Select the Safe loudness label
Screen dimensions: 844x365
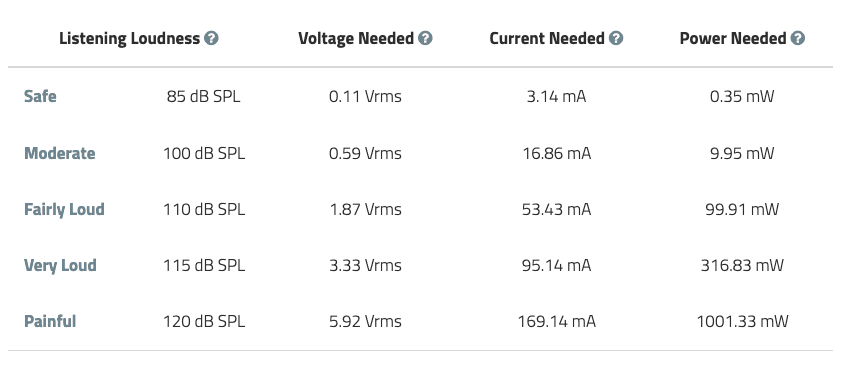coord(40,96)
